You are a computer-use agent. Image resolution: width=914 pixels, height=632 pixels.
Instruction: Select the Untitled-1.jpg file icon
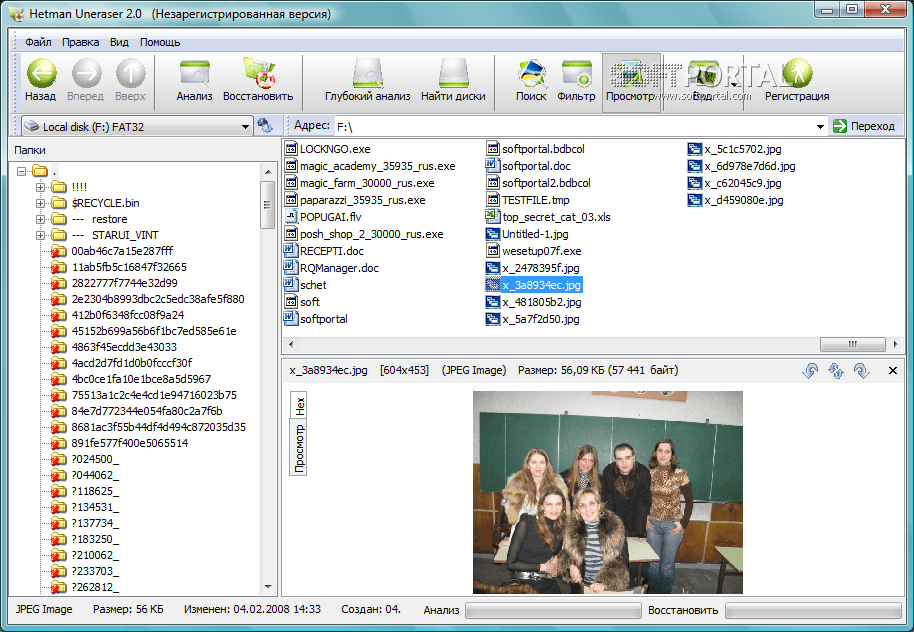493,234
